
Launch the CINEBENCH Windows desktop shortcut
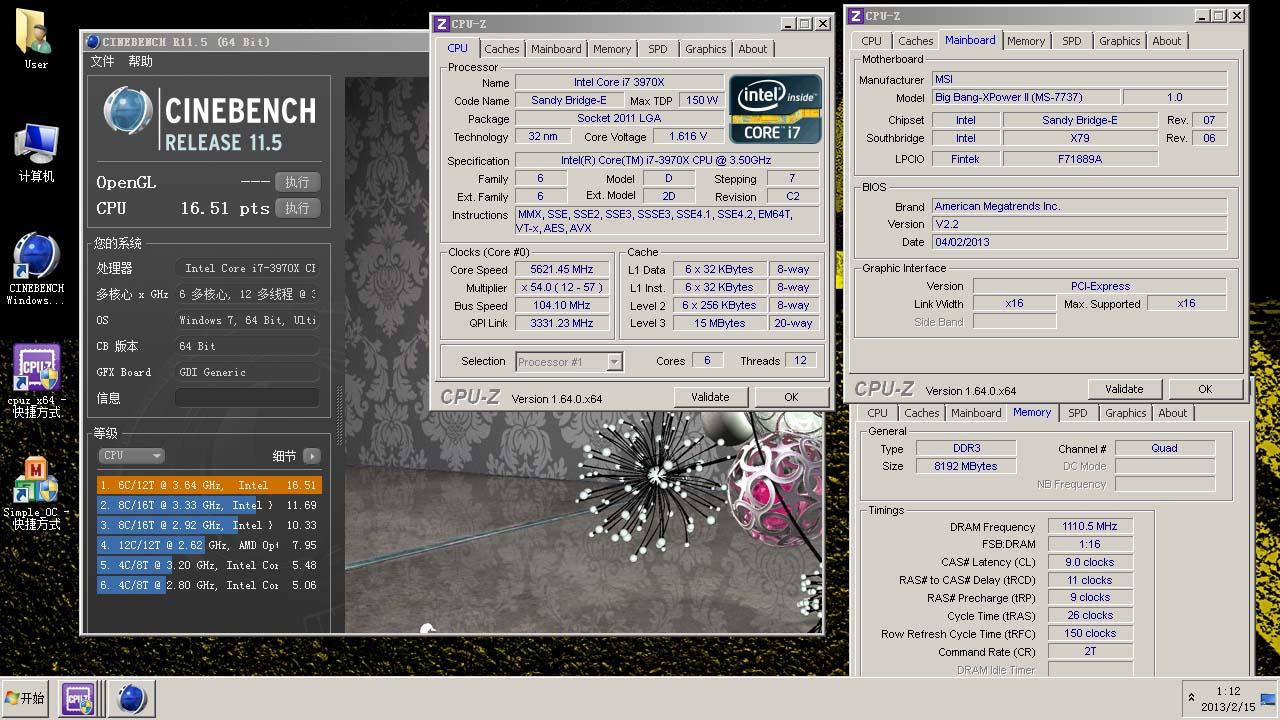pos(36,268)
